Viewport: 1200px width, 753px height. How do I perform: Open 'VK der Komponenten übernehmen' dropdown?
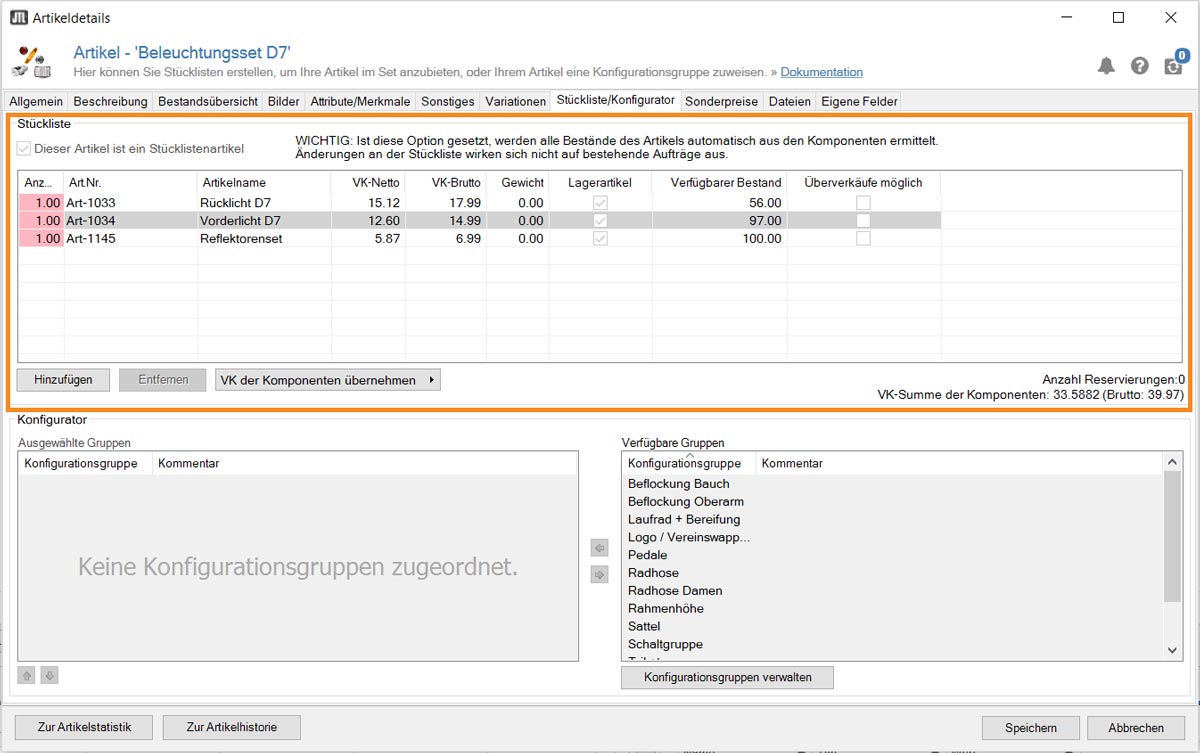coord(328,380)
